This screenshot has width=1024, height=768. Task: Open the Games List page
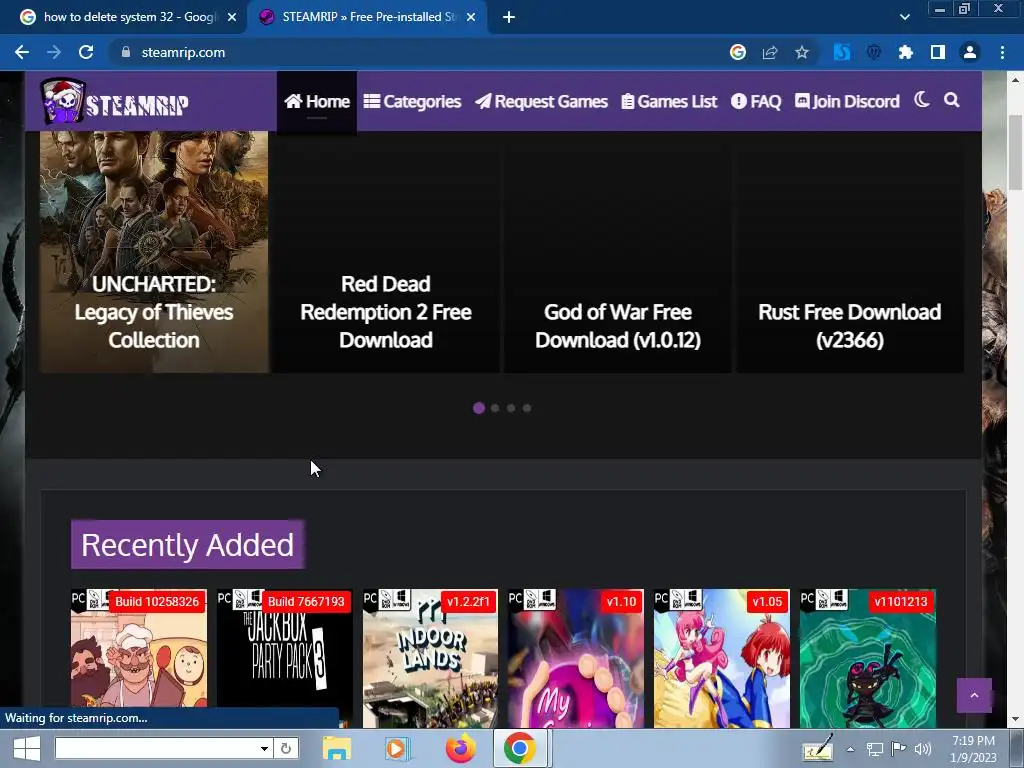pos(669,101)
